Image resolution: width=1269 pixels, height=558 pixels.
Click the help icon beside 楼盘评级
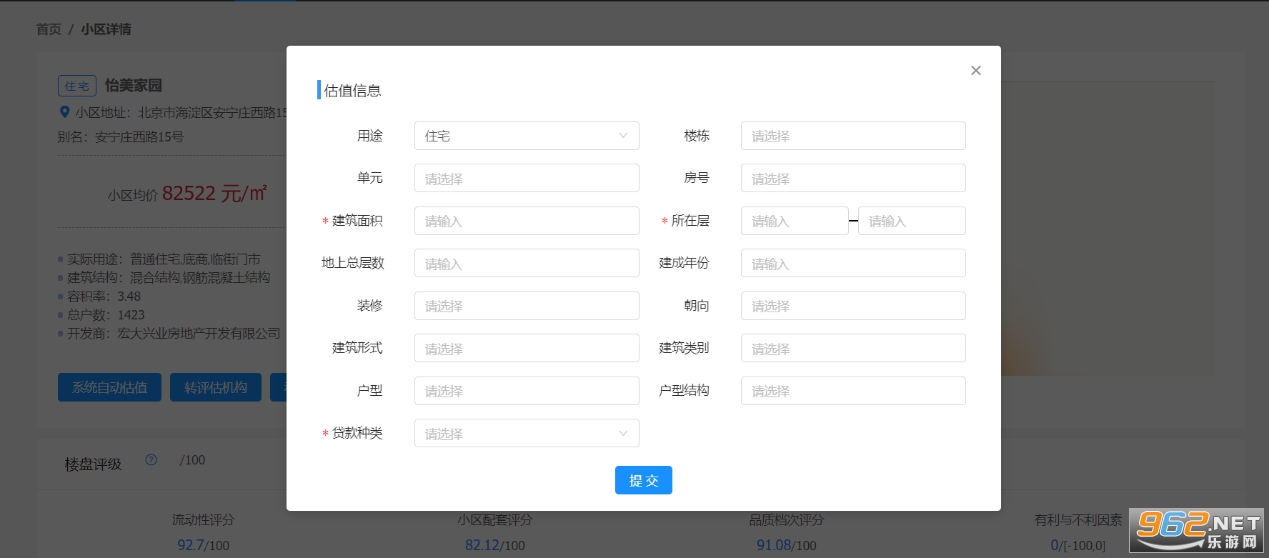(151, 460)
